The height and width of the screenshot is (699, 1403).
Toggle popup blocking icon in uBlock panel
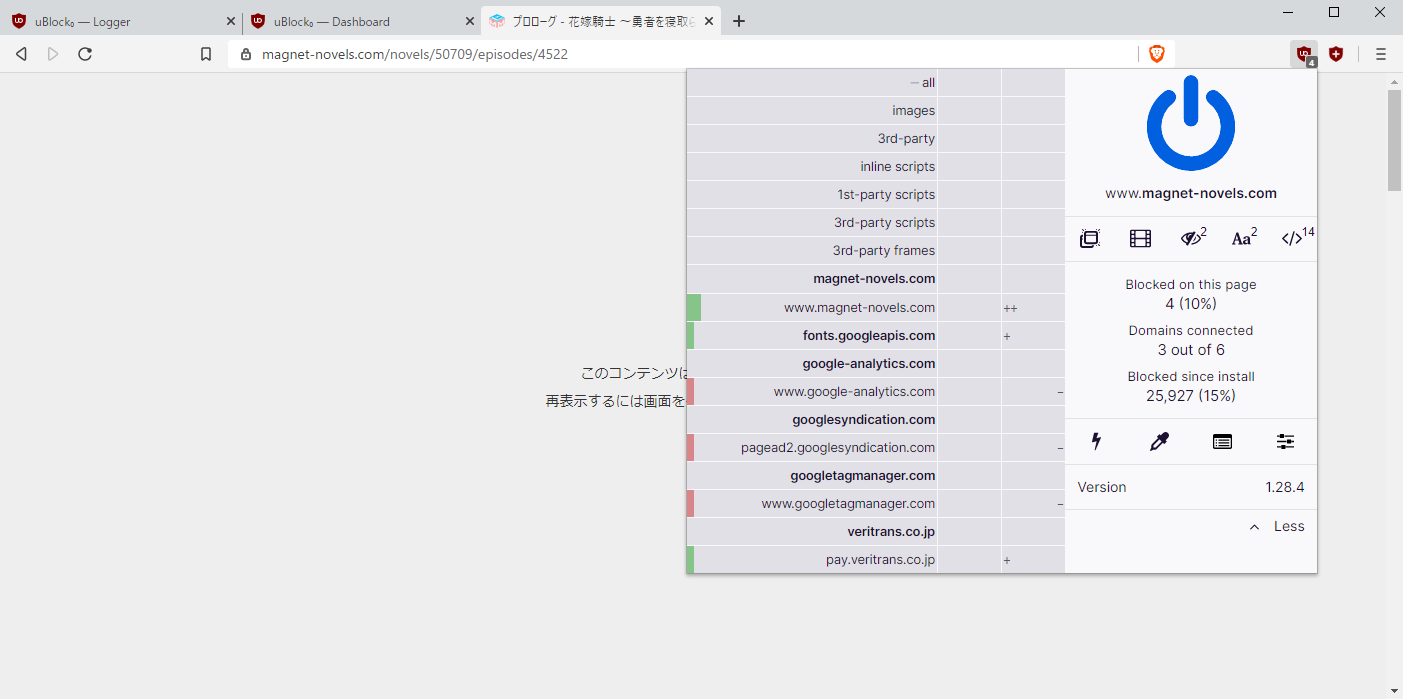1090,238
